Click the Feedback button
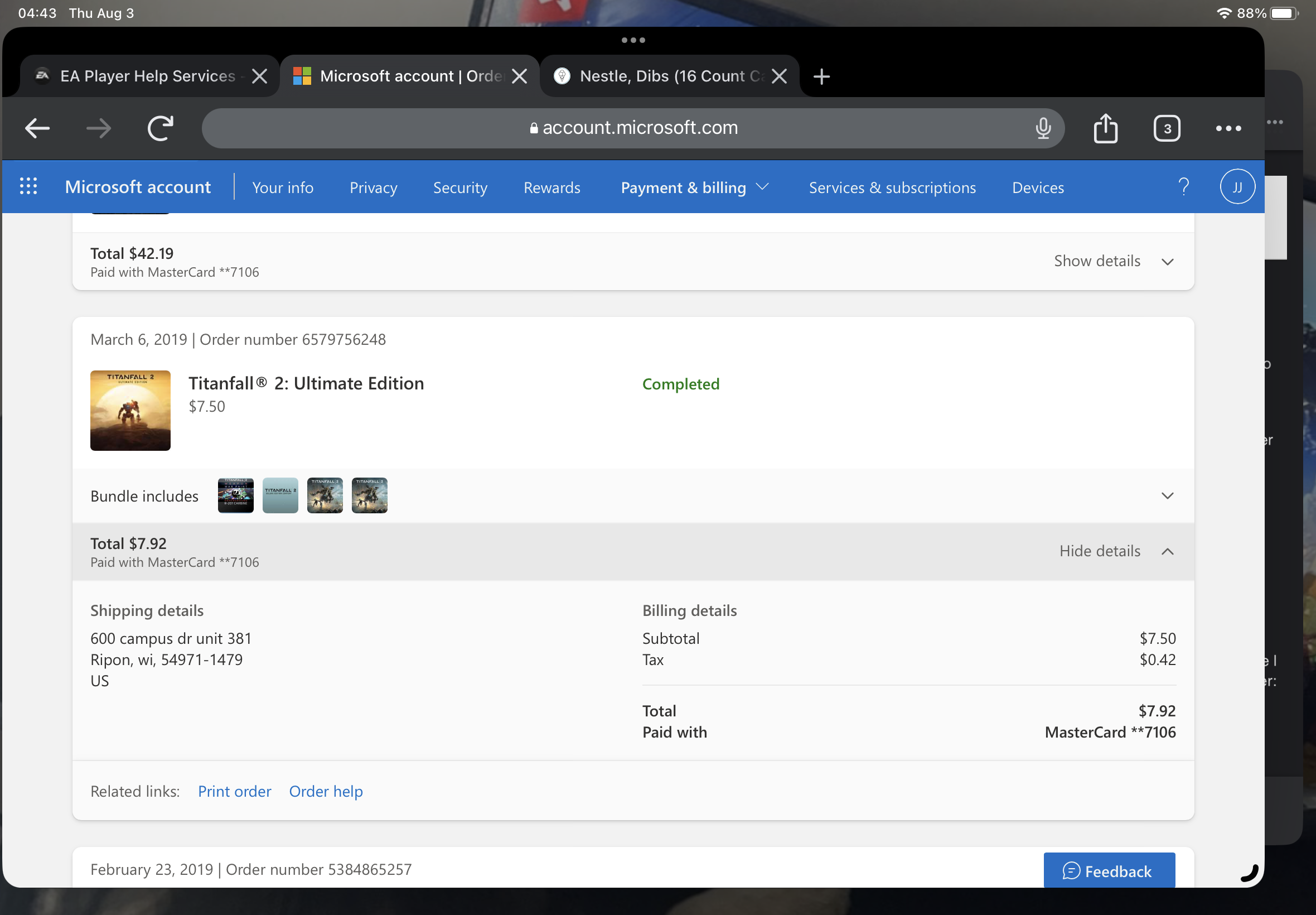 [x=1109, y=871]
